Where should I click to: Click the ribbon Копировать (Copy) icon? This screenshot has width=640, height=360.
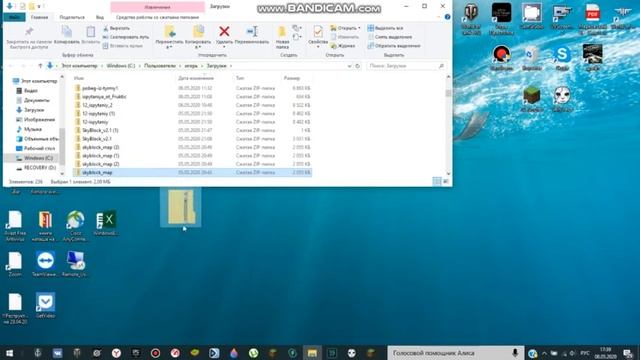point(67,32)
